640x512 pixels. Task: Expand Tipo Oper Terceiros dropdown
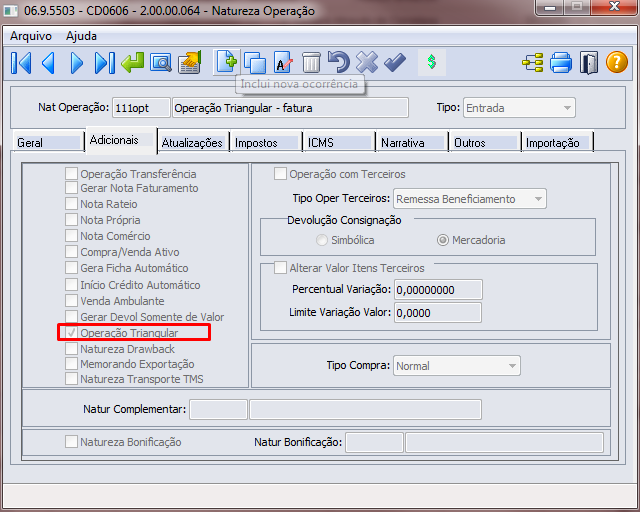pyautogui.click(x=470, y=199)
